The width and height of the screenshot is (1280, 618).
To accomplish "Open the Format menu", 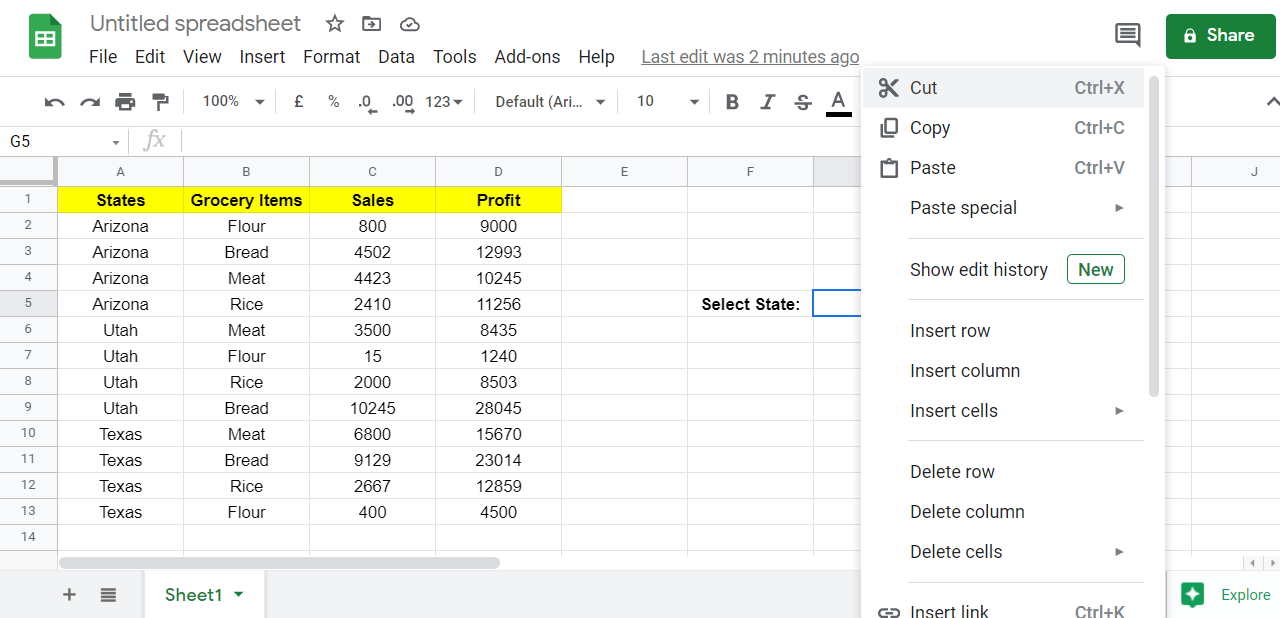I will pos(331,57).
